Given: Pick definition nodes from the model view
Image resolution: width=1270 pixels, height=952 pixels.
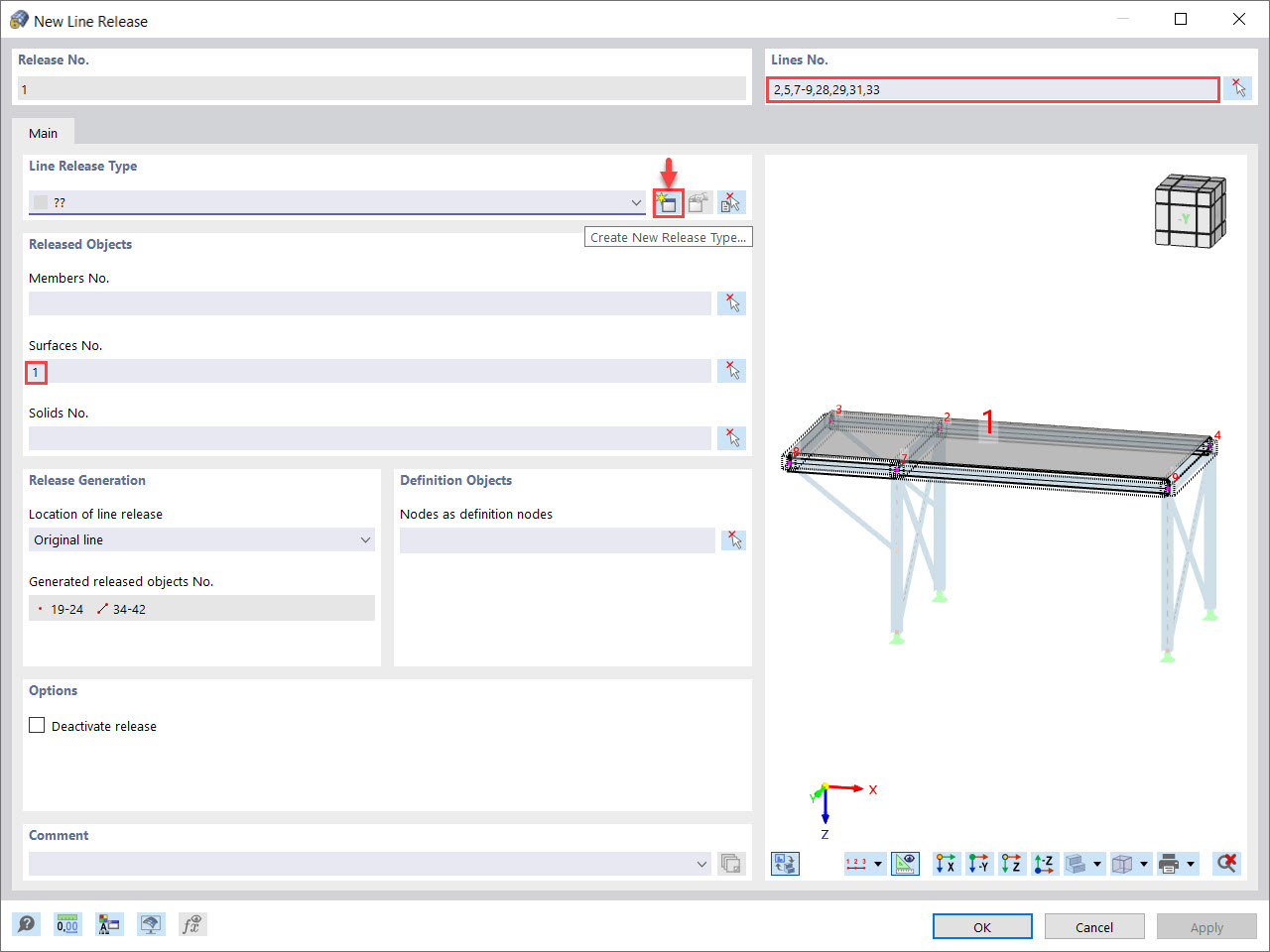Looking at the screenshot, I should pos(733,539).
